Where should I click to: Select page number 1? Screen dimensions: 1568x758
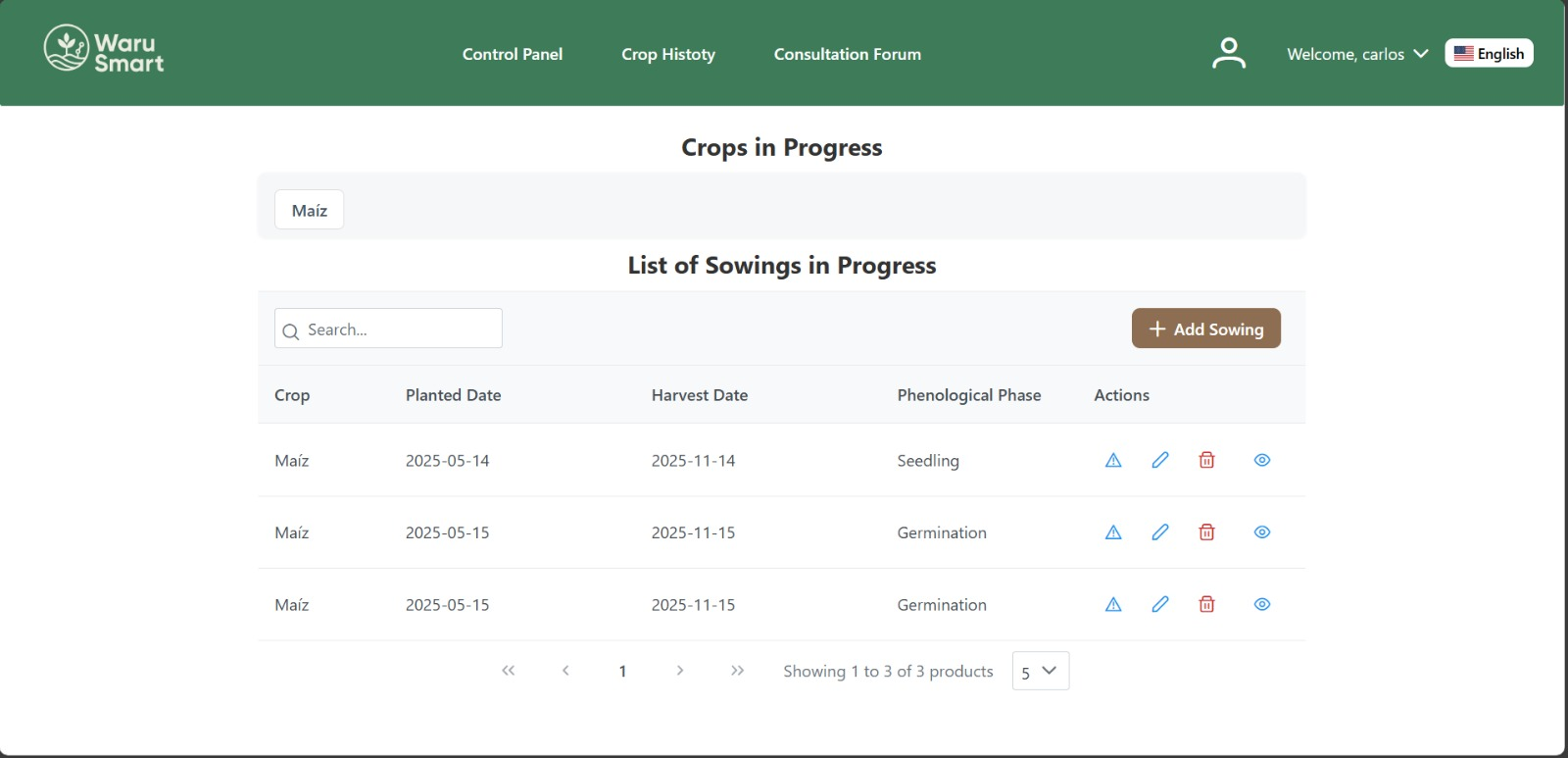tap(622, 672)
